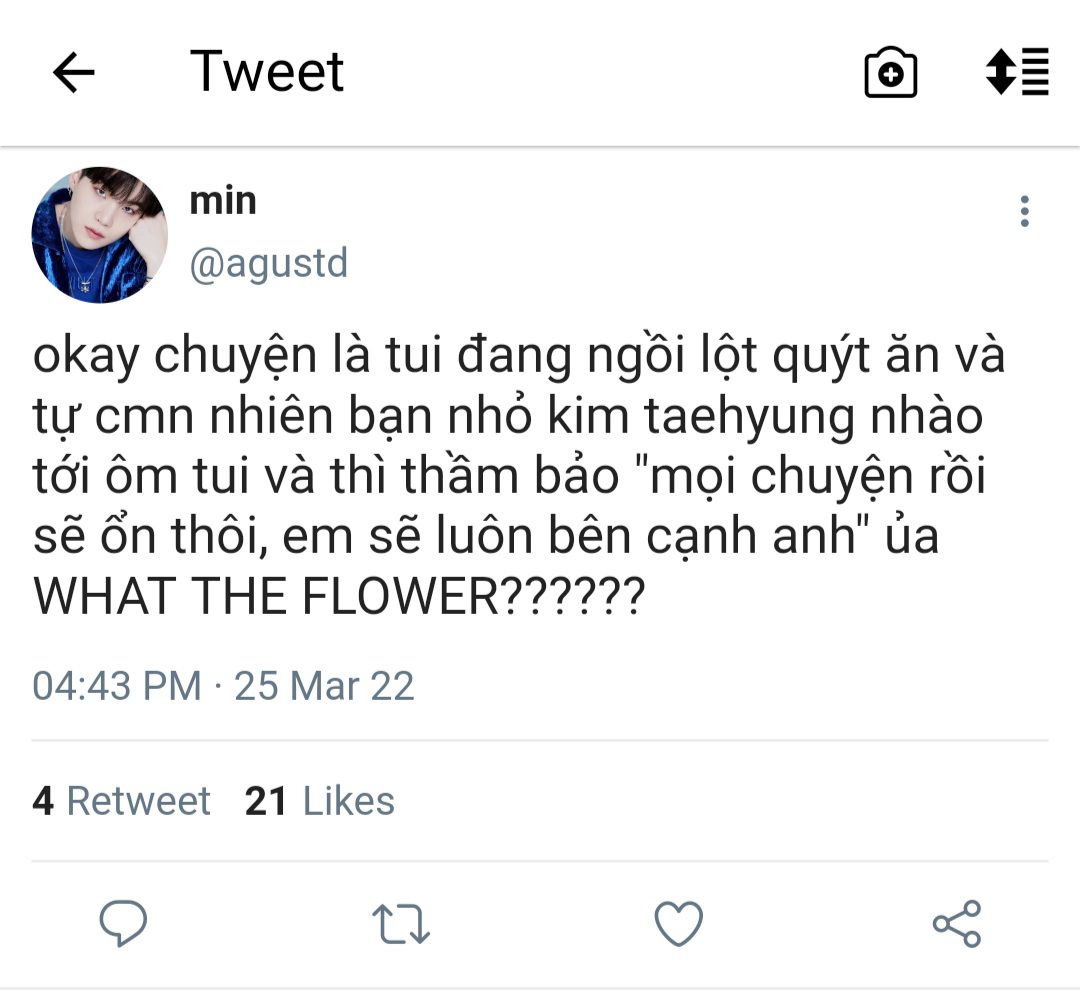Screen dimensions: 1080x1004
Task: Tap the display name "min"
Action: 223,201
